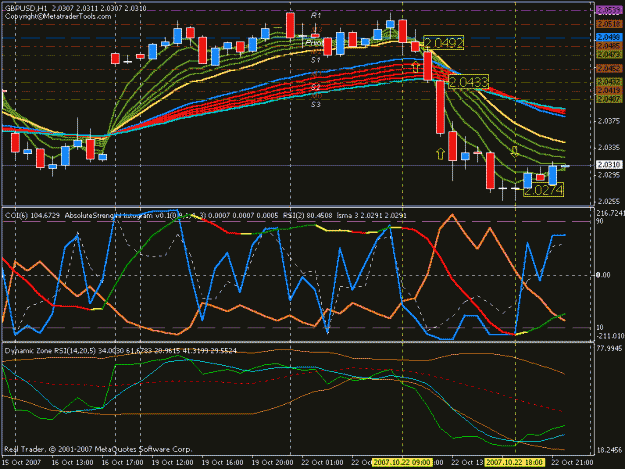The height and width of the screenshot is (469, 625).
Task: Select the up arrow beside the 2.0335 level
Action: click(x=440, y=154)
